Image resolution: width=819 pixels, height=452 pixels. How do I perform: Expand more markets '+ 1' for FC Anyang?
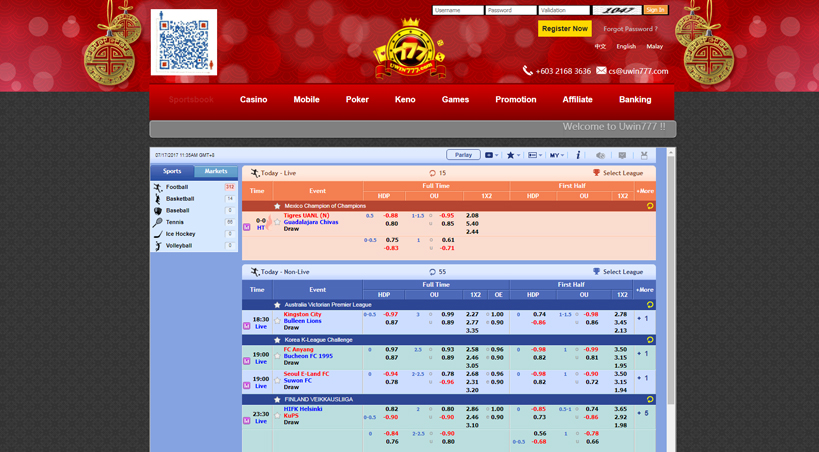pyautogui.click(x=643, y=353)
